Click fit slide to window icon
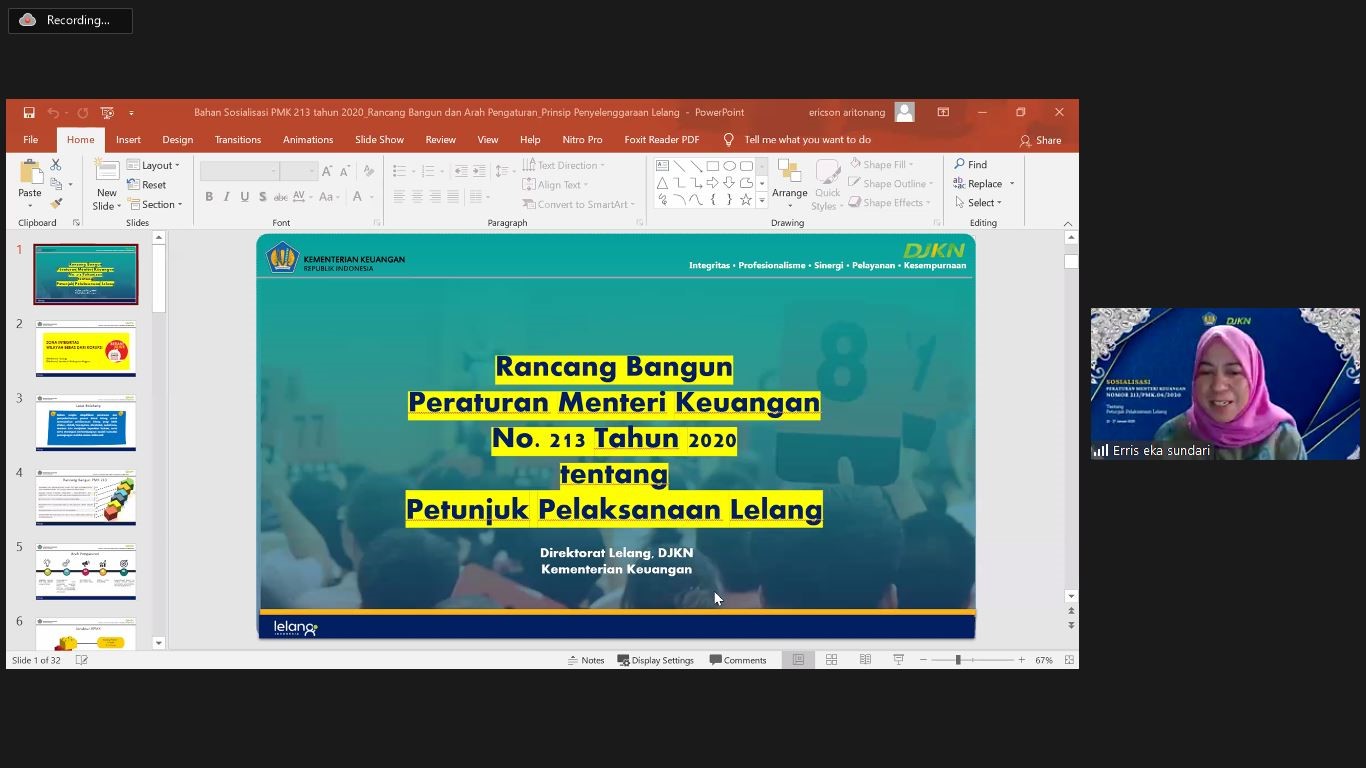Screen dimensions: 1366x768 tap(1069, 660)
